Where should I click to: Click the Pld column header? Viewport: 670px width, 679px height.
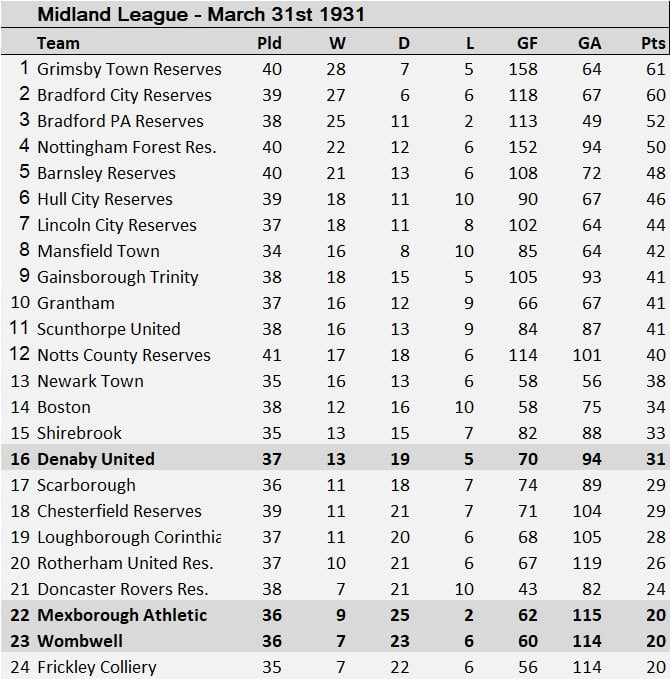click(x=270, y=43)
